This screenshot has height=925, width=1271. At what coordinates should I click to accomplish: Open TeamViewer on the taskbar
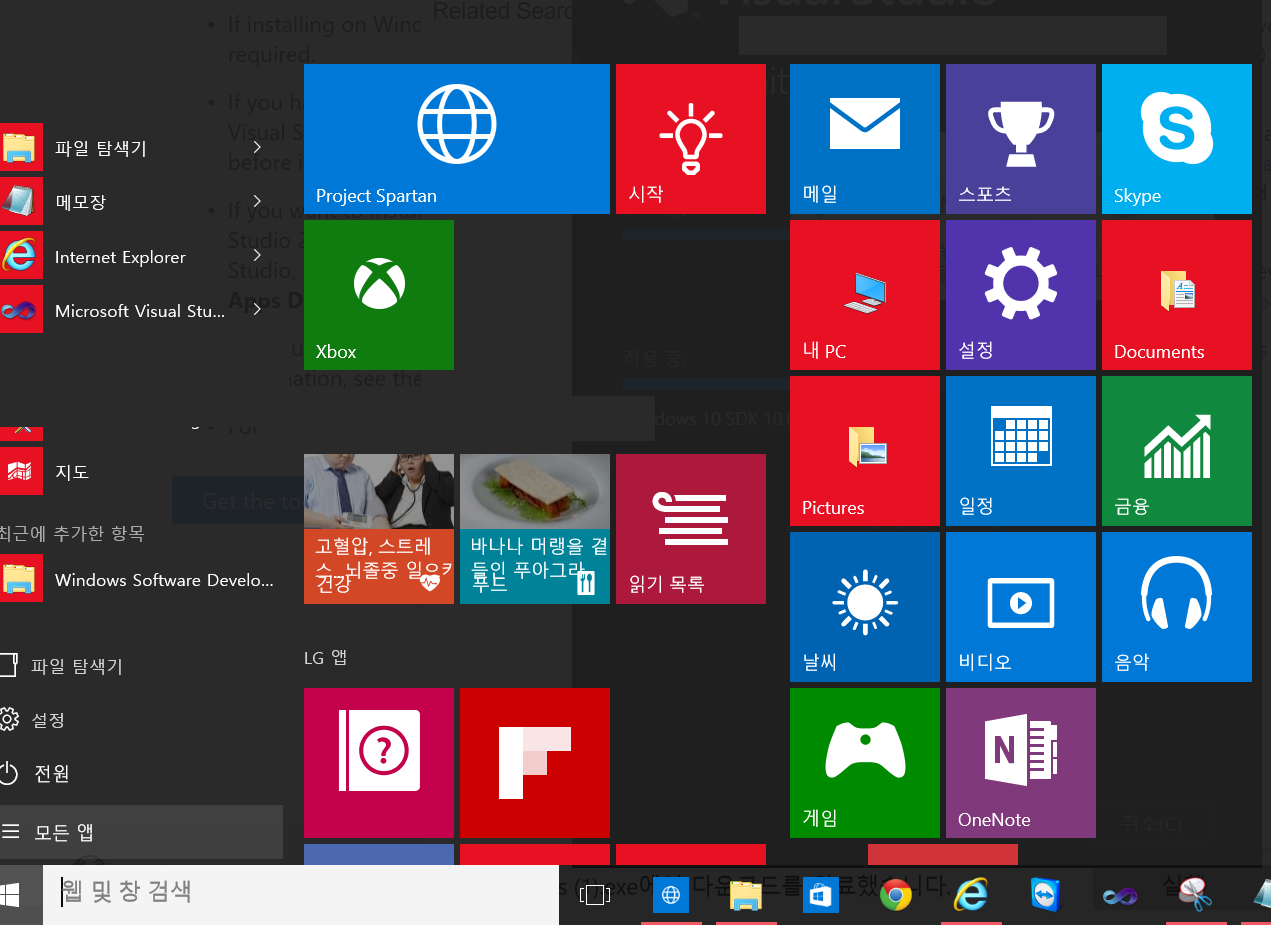point(1045,895)
